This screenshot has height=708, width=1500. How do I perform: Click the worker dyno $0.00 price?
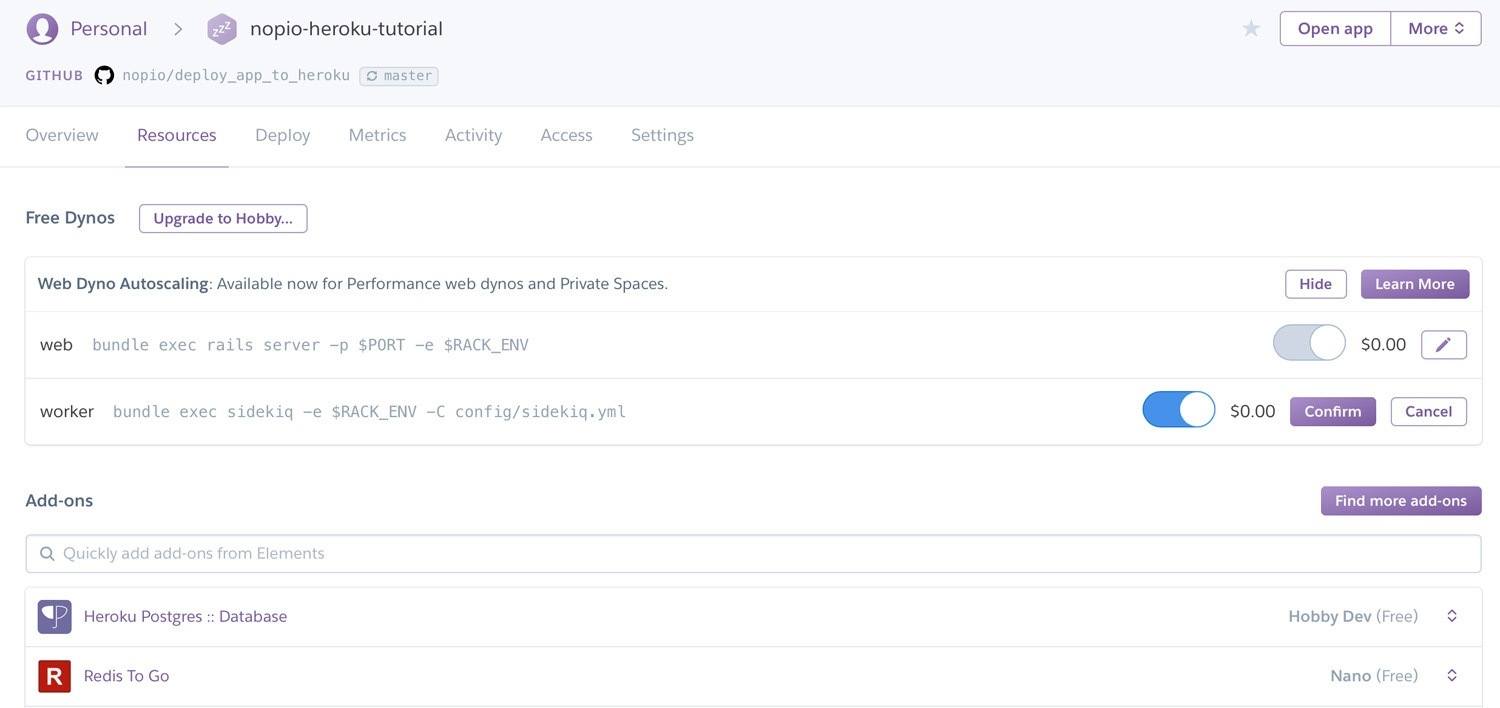[x=1253, y=411]
